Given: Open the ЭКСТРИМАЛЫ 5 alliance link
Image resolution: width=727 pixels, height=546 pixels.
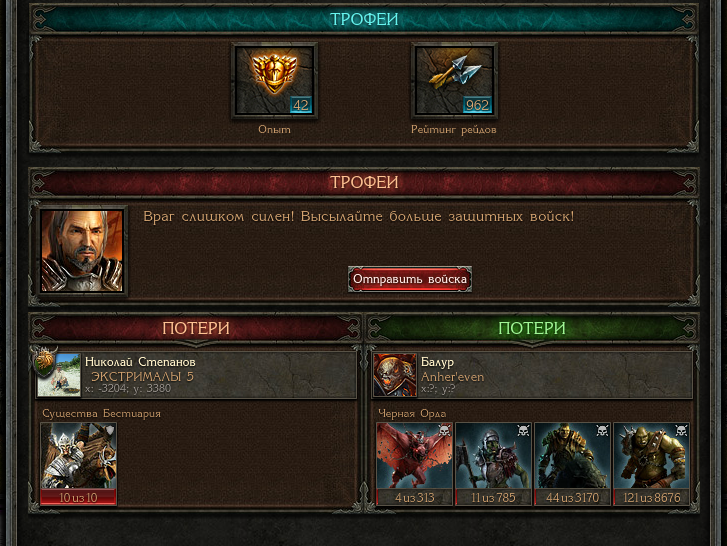Looking at the screenshot, I should 142,376.
